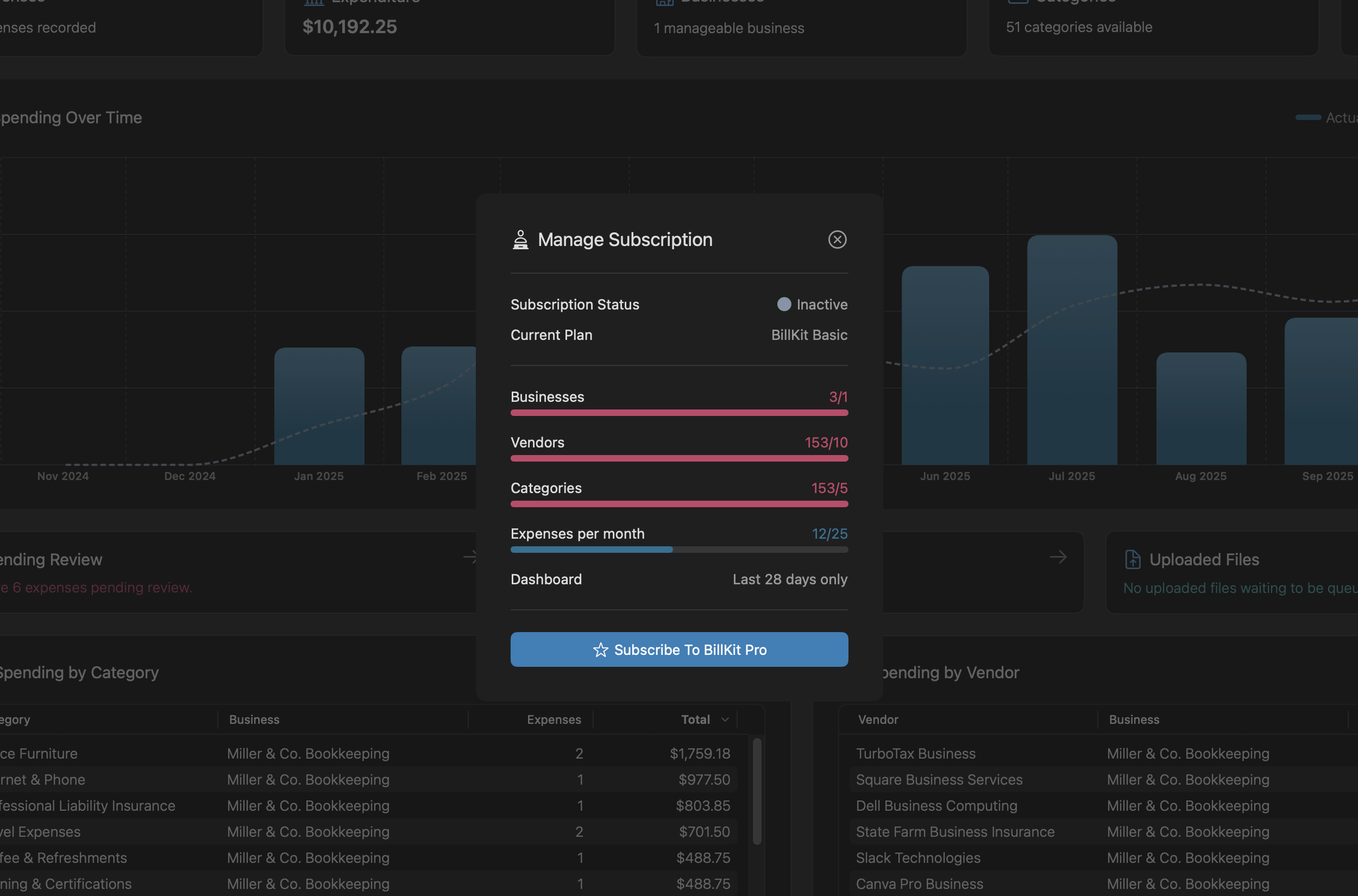The image size is (1358, 896).
Task: Open the Total column sort dropdown
Action: point(725,720)
